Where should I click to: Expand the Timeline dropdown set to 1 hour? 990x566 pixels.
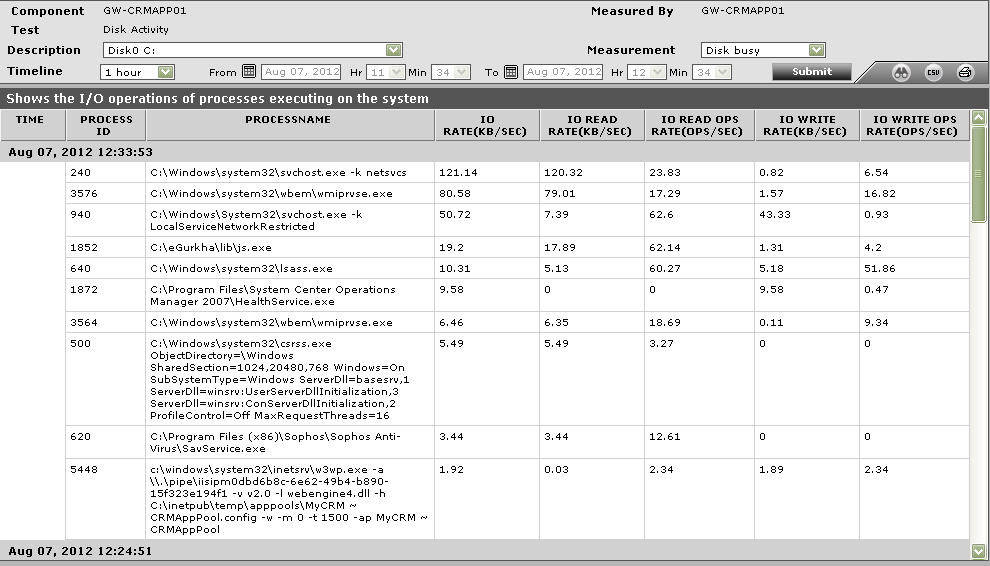[x=137, y=72]
